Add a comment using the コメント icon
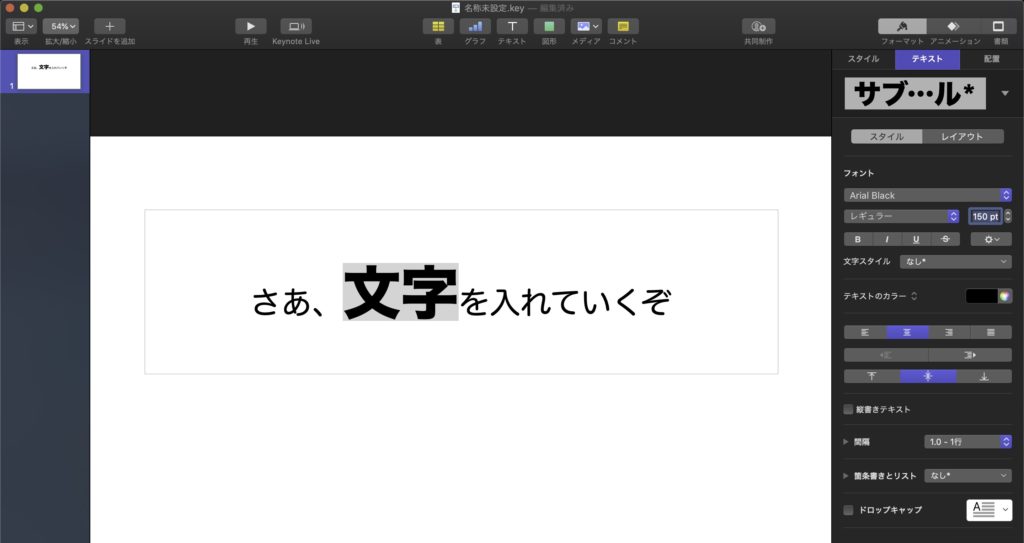The width and height of the screenshot is (1024, 543). 623,26
